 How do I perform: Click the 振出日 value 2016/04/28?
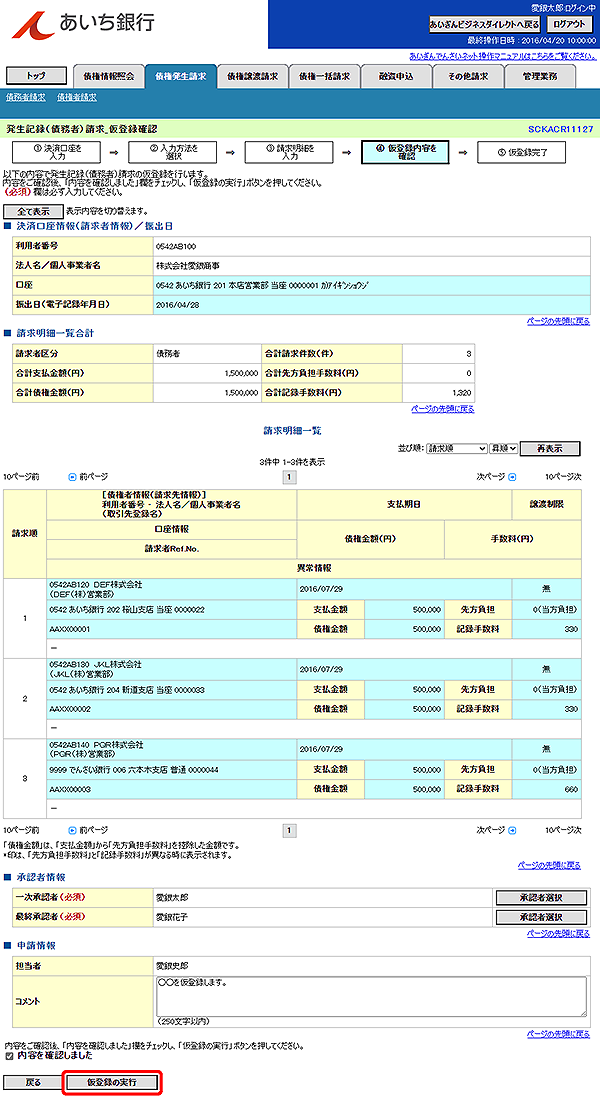(178, 305)
